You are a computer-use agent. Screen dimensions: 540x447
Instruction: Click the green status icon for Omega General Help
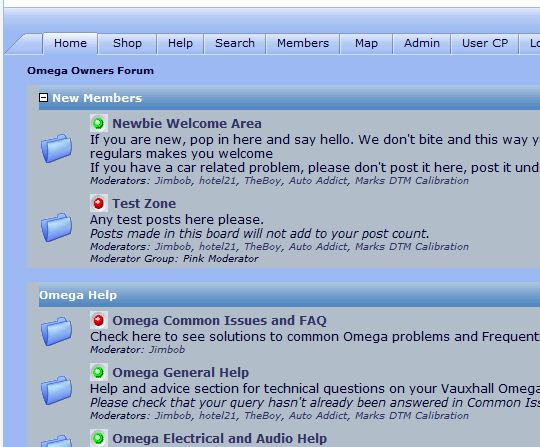pos(98,372)
